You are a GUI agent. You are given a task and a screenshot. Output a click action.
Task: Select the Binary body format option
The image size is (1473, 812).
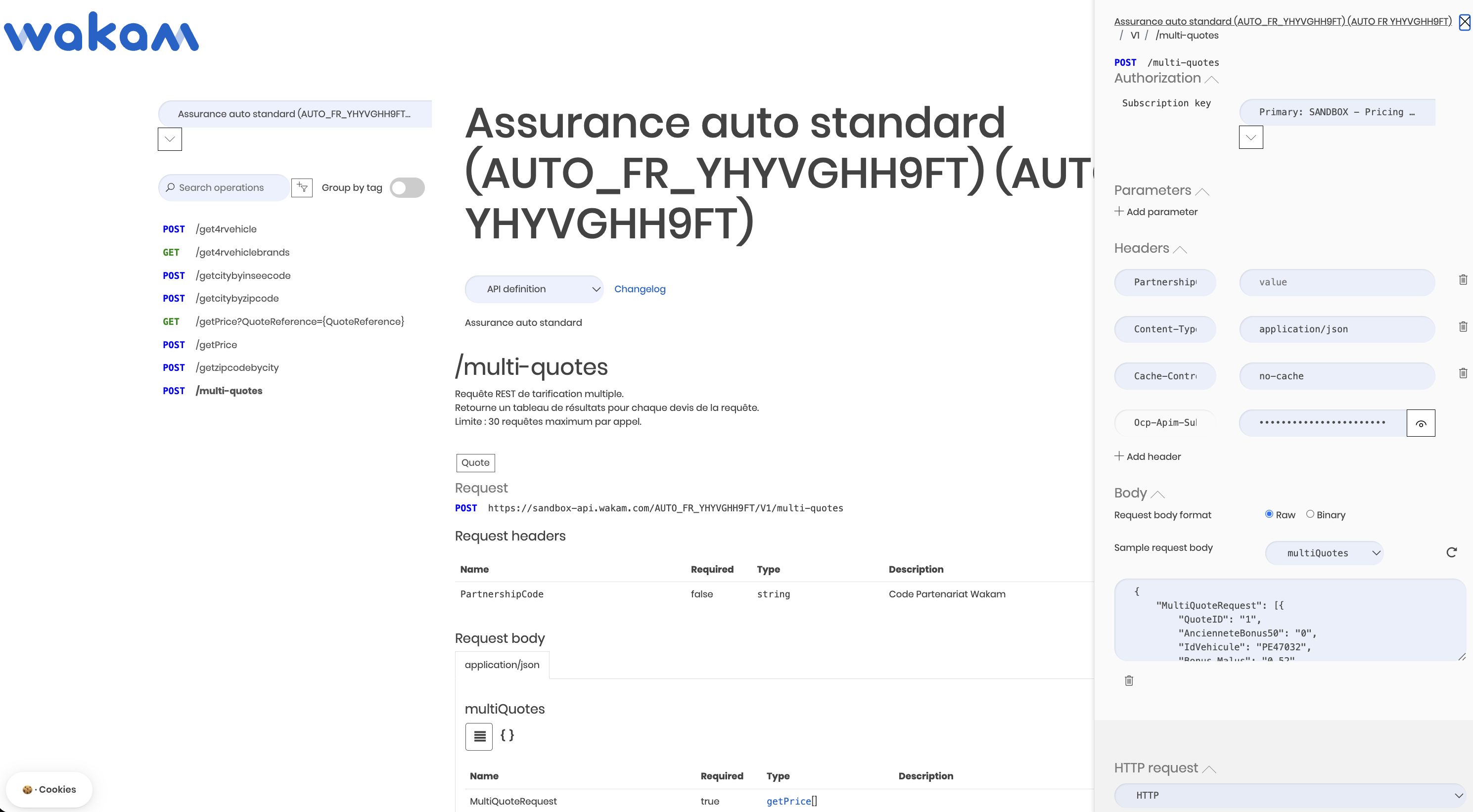point(1310,514)
